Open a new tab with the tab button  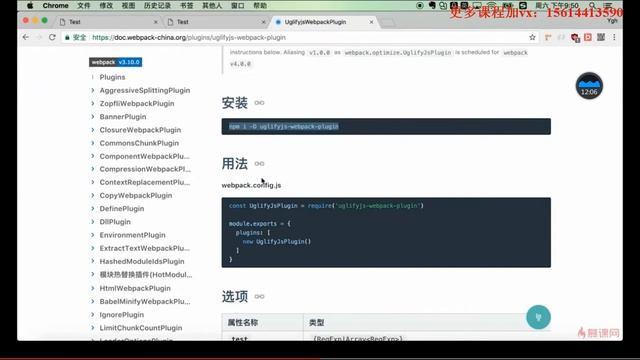[387, 22]
